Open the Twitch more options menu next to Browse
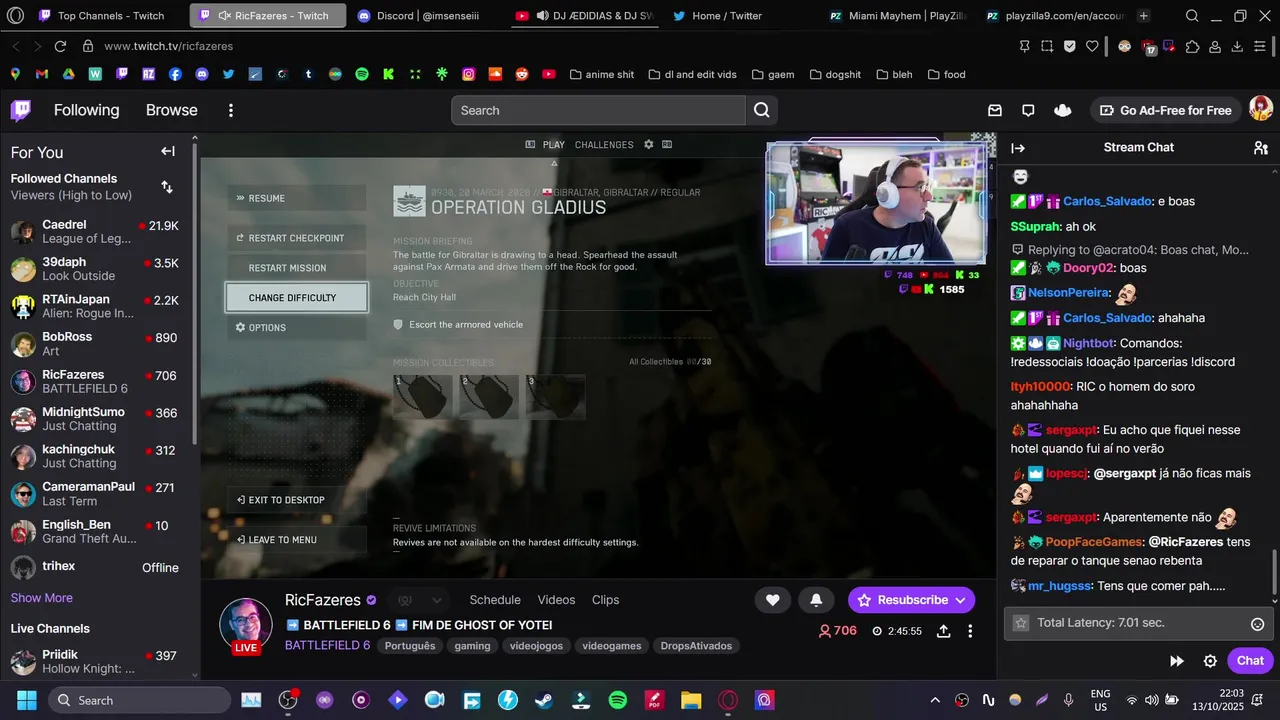 click(x=231, y=110)
